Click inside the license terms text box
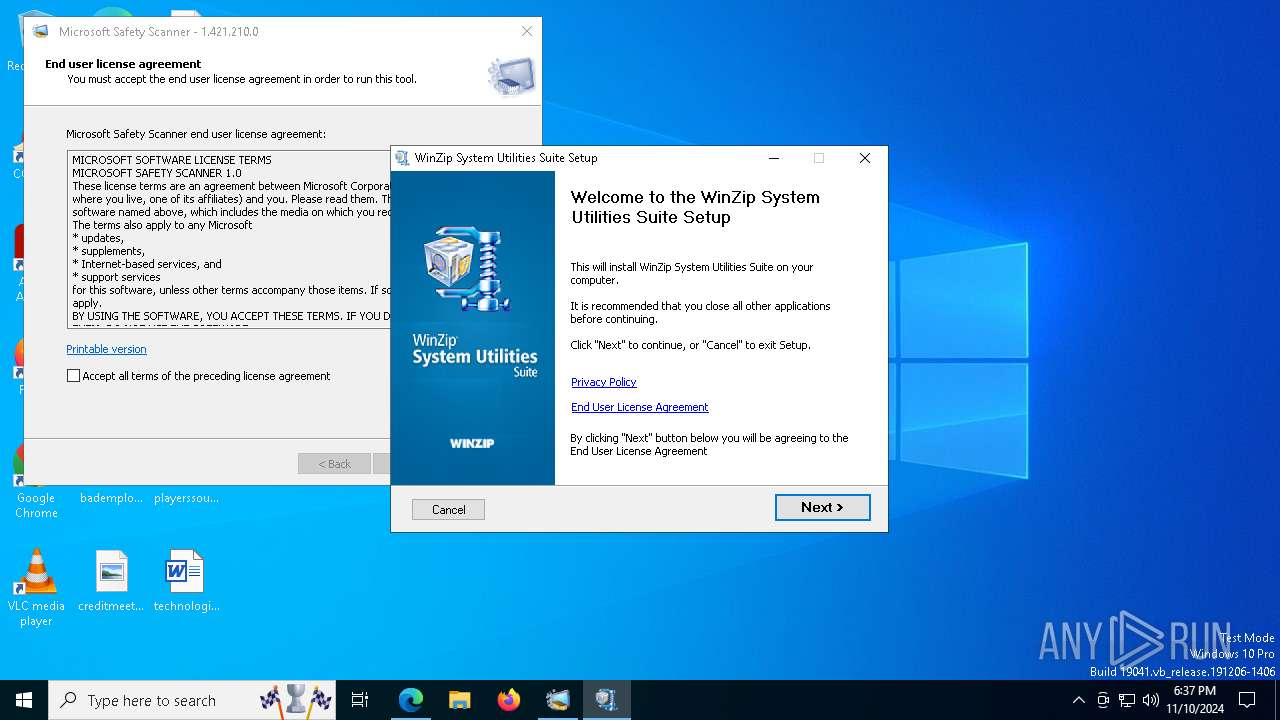The width and height of the screenshot is (1280, 720). (228, 238)
